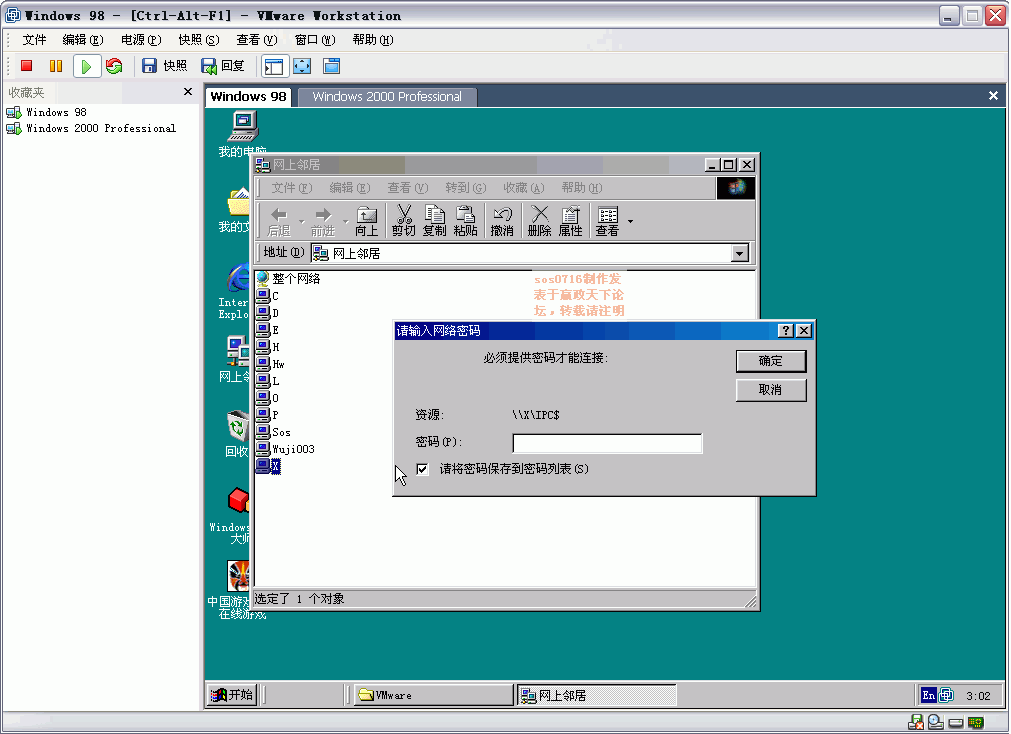Close the 请输入网络密码 dialog
1011x734 pixels.
(x=803, y=331)
